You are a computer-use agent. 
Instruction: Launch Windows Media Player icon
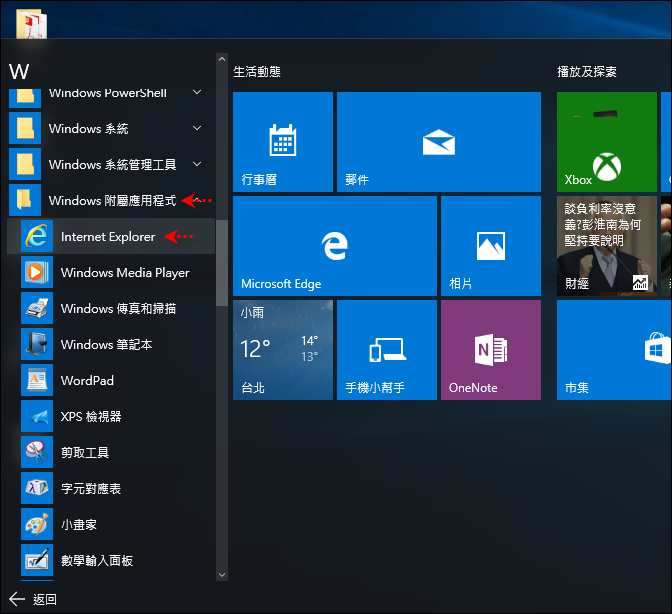[37, 272]
